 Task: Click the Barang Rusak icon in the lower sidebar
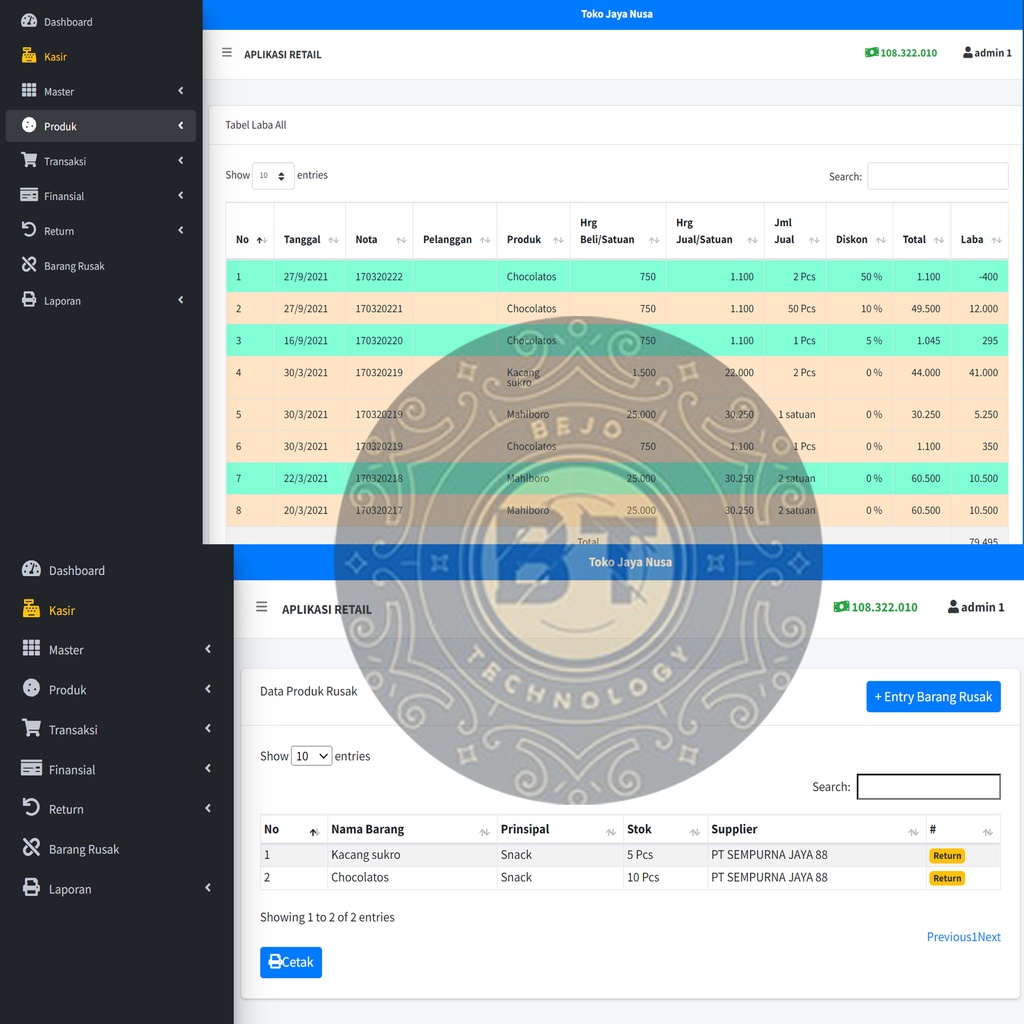pos(32,849)
